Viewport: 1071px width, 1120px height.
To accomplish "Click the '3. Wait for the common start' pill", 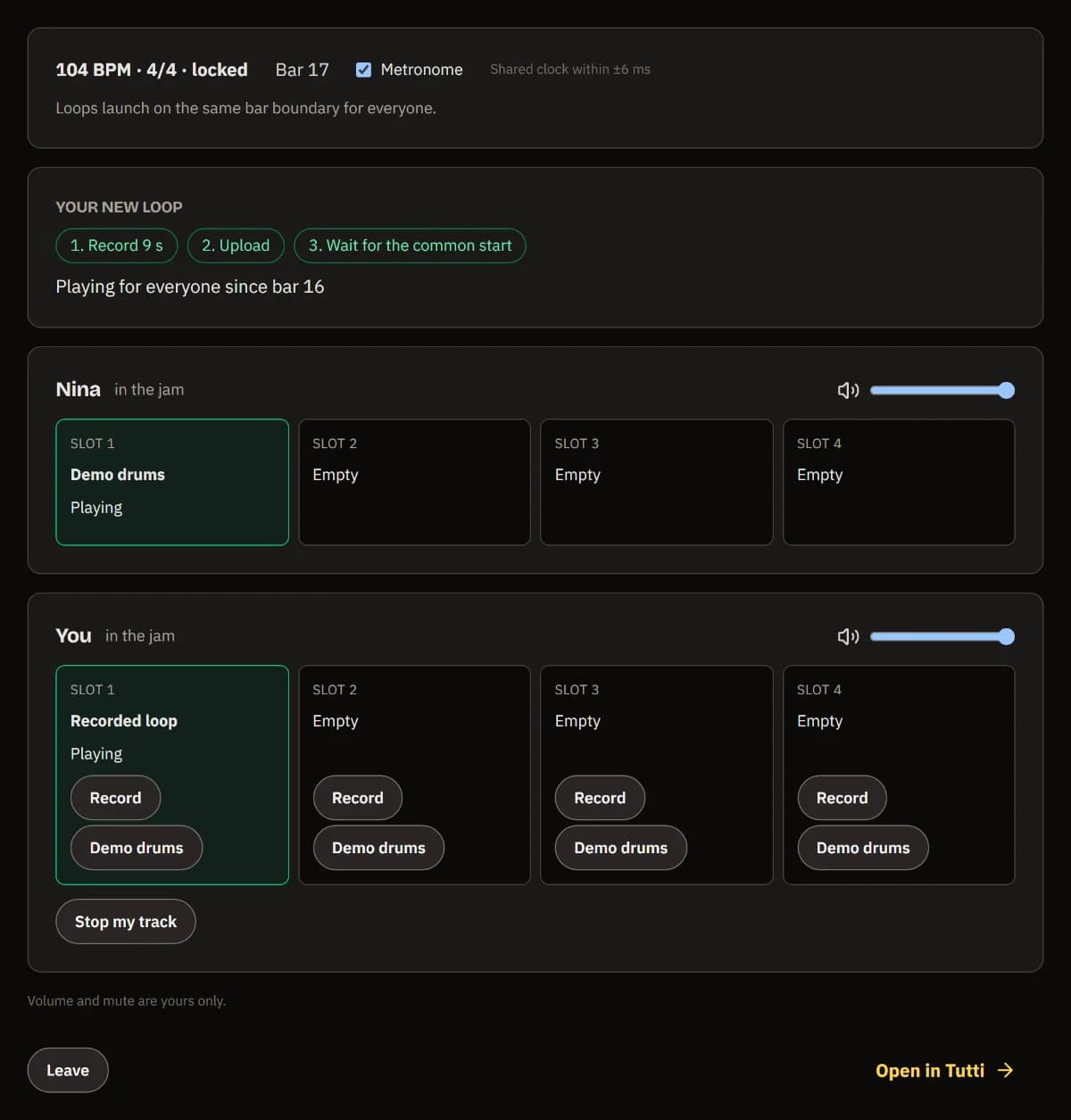I will (411, 245).
